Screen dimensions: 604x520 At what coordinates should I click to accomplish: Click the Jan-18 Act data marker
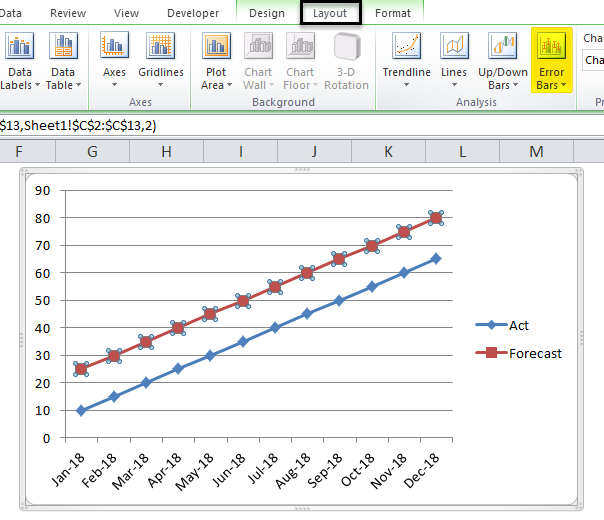tap(81, 410)
